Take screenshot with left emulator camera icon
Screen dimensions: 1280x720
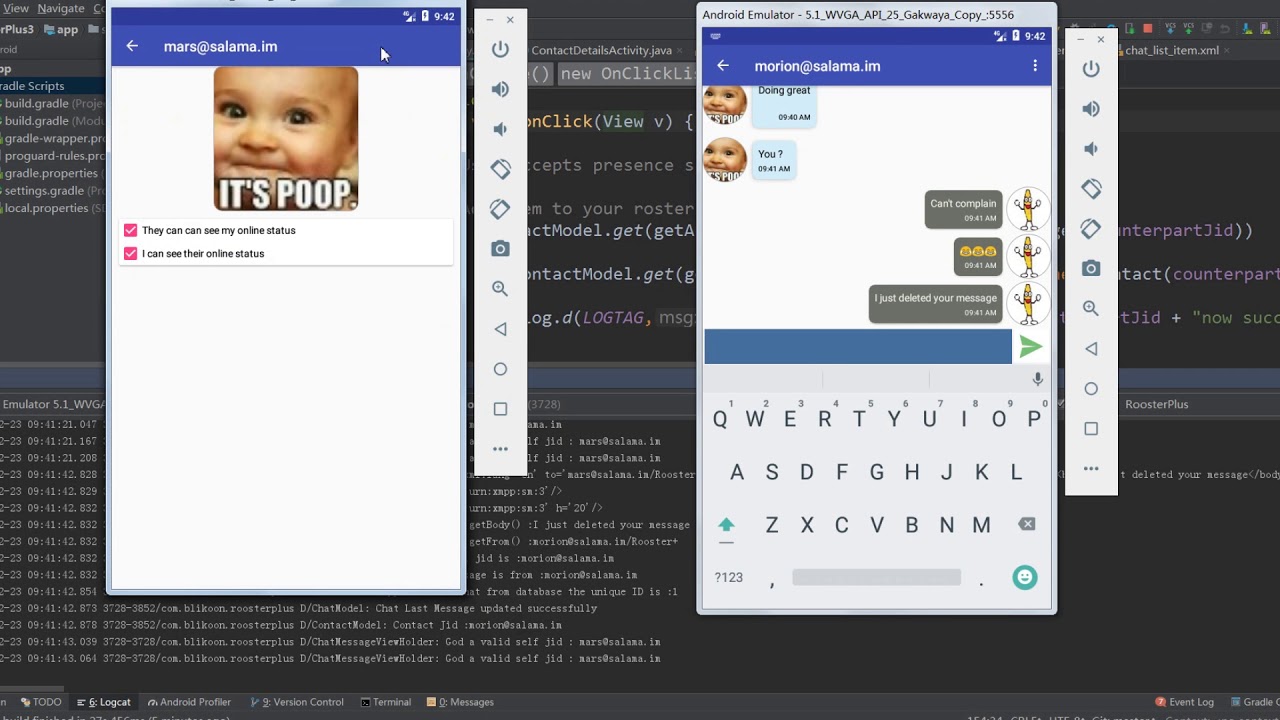[x=500, y=249]
